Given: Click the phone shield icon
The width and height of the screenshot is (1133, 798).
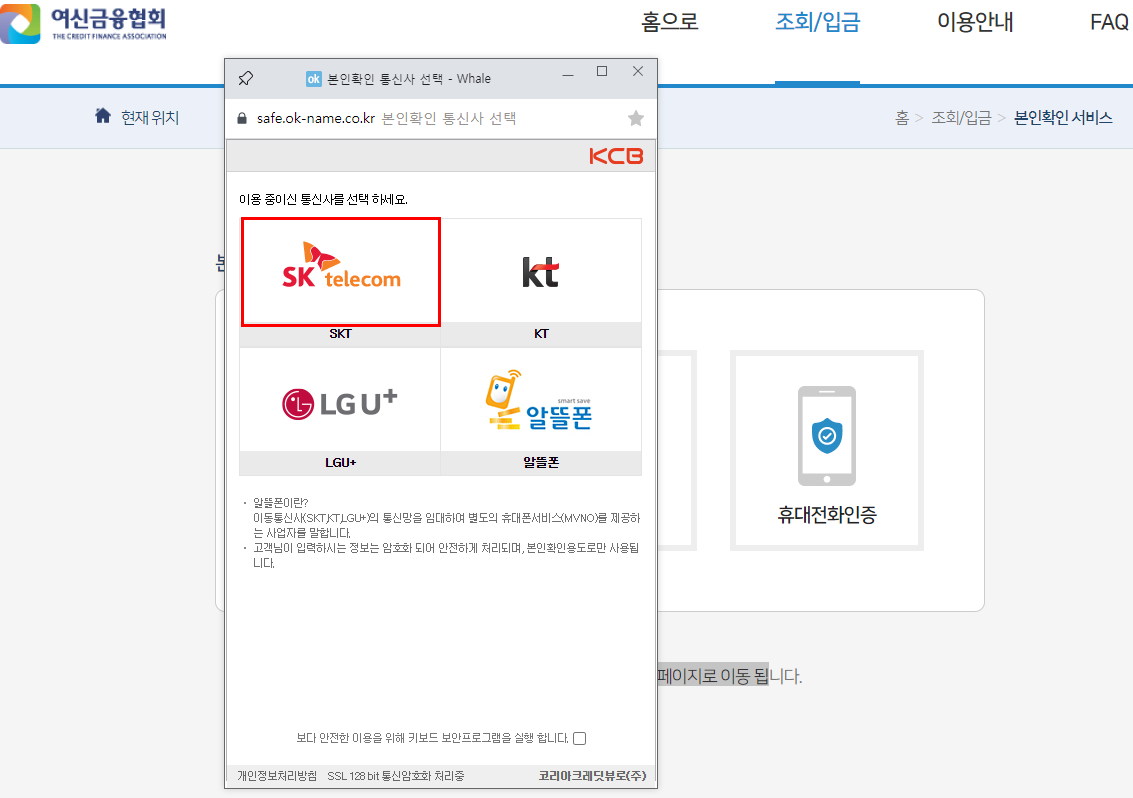Looking at the screenshot, I should tap(827, 436).
